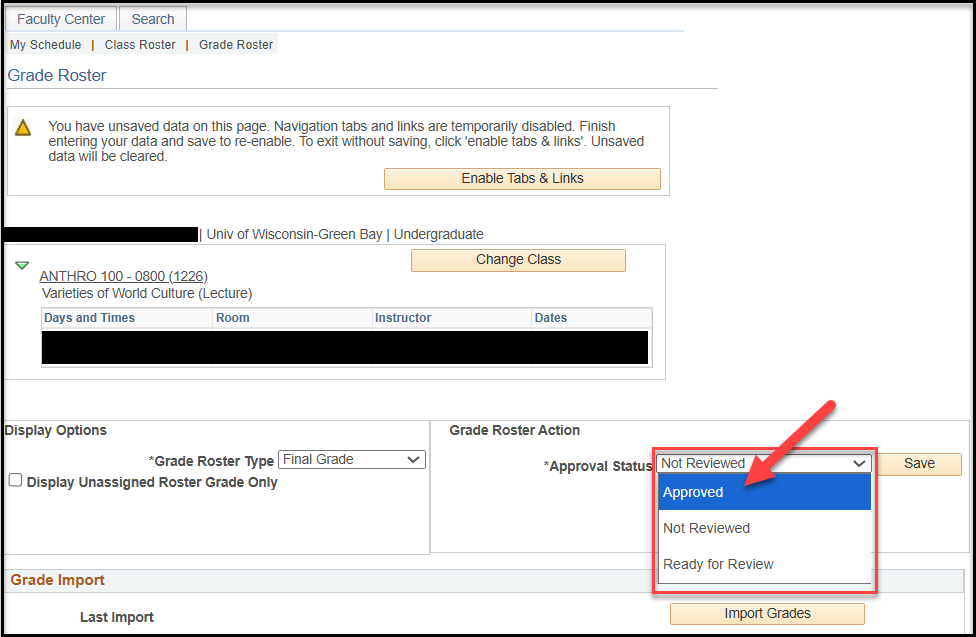Open the Grade Roster Type dropdown
The width and height of the screenshot is (976, 637).
(352, 460)
